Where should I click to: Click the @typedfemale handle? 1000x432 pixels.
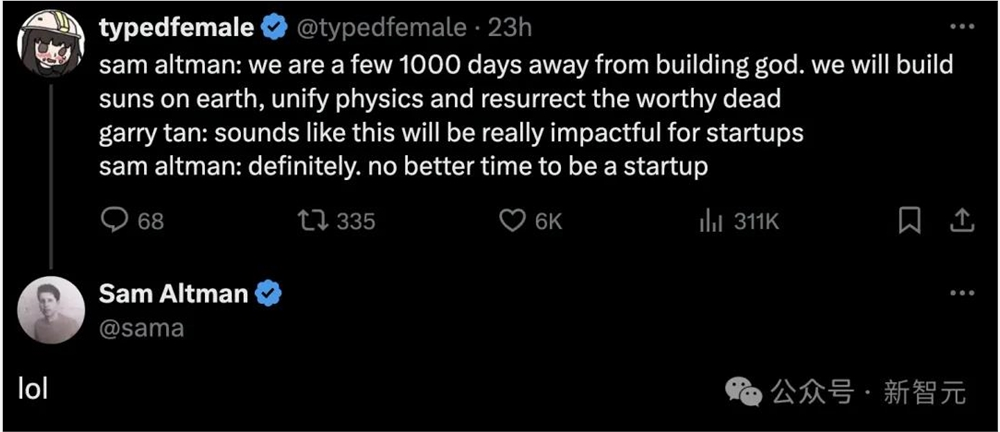point(381,29)
